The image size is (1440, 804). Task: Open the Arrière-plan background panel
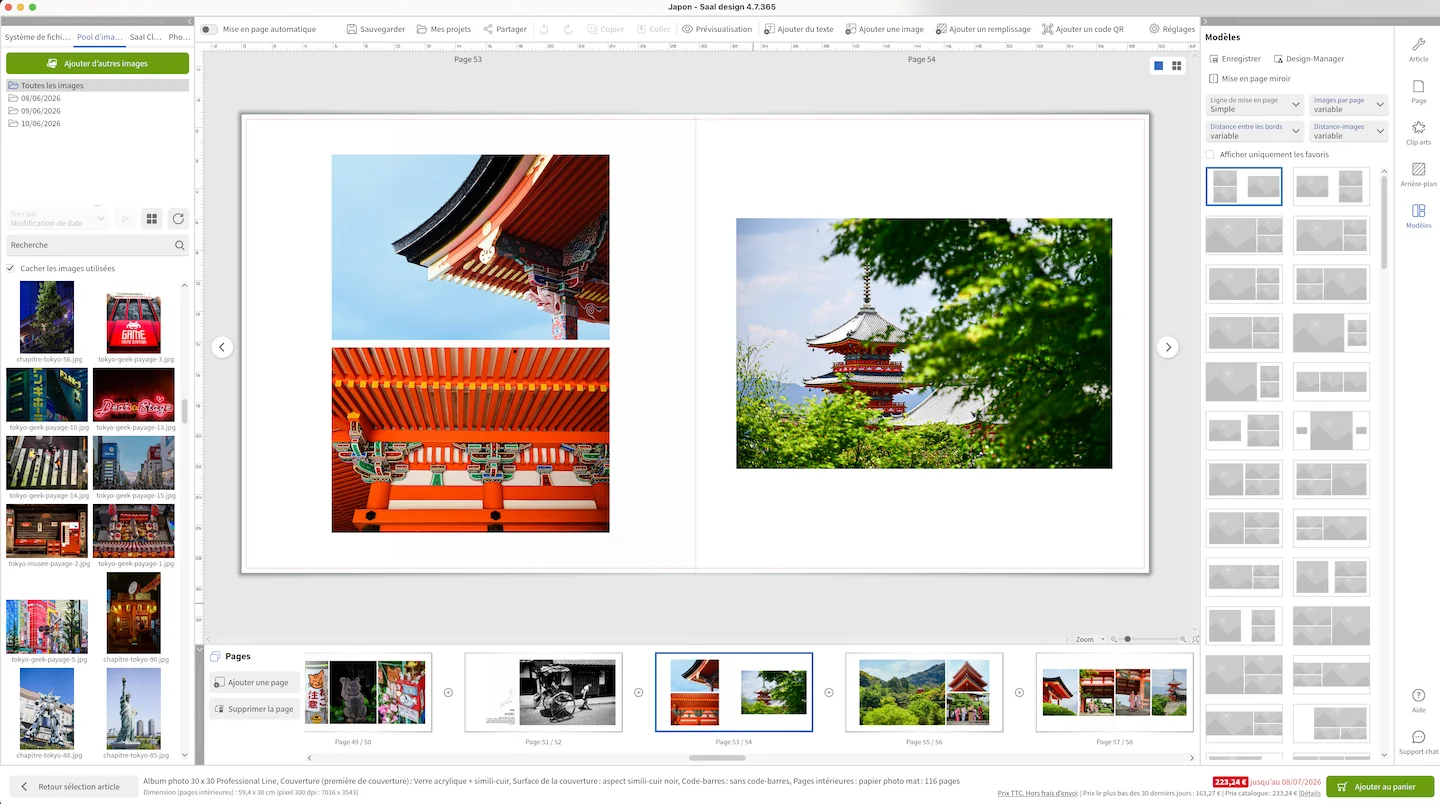[x=1418, y=175]
